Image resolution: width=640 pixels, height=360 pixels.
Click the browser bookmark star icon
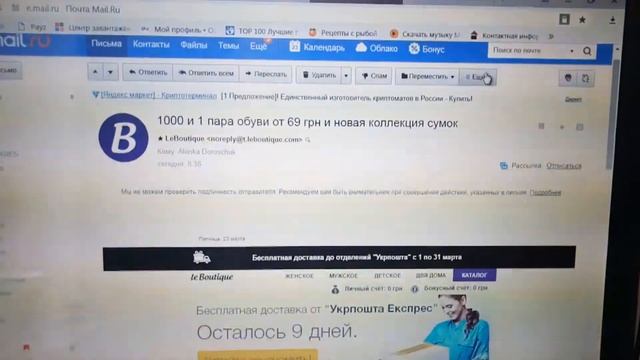point(582,20)
